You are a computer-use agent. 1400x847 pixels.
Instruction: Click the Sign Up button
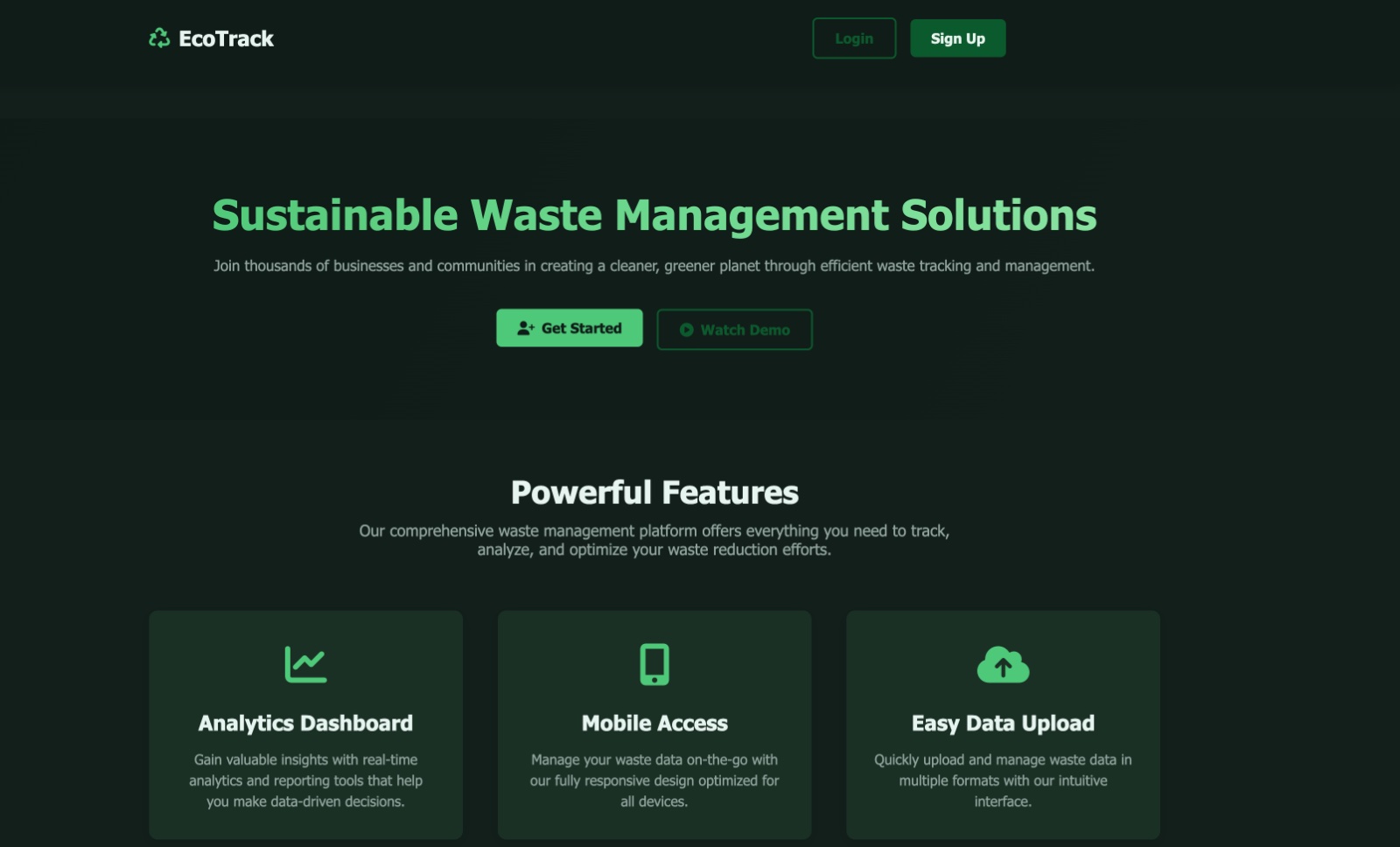tap(958, 38)
